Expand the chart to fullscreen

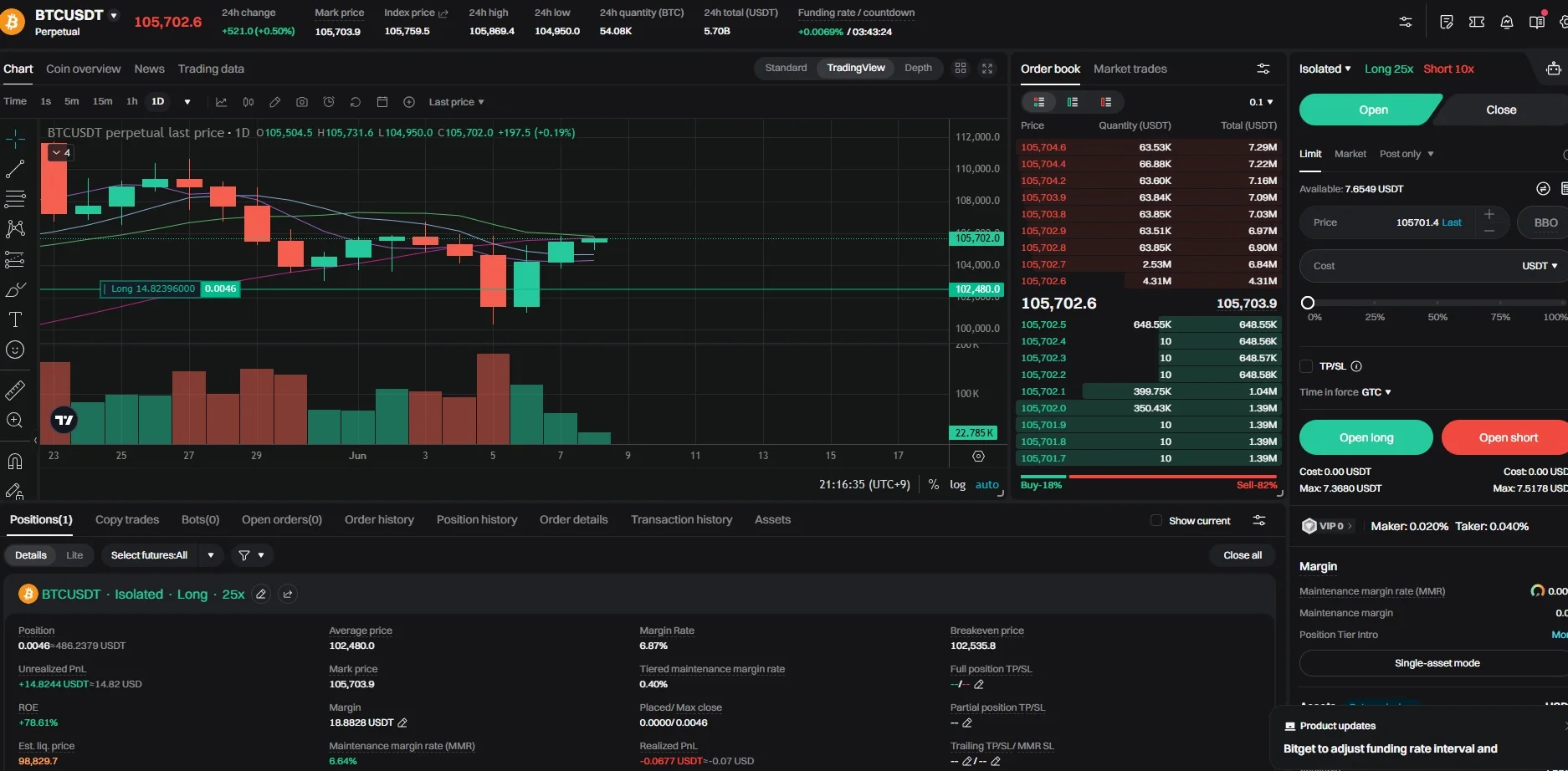pyautogui.click(x=987, y=69)
